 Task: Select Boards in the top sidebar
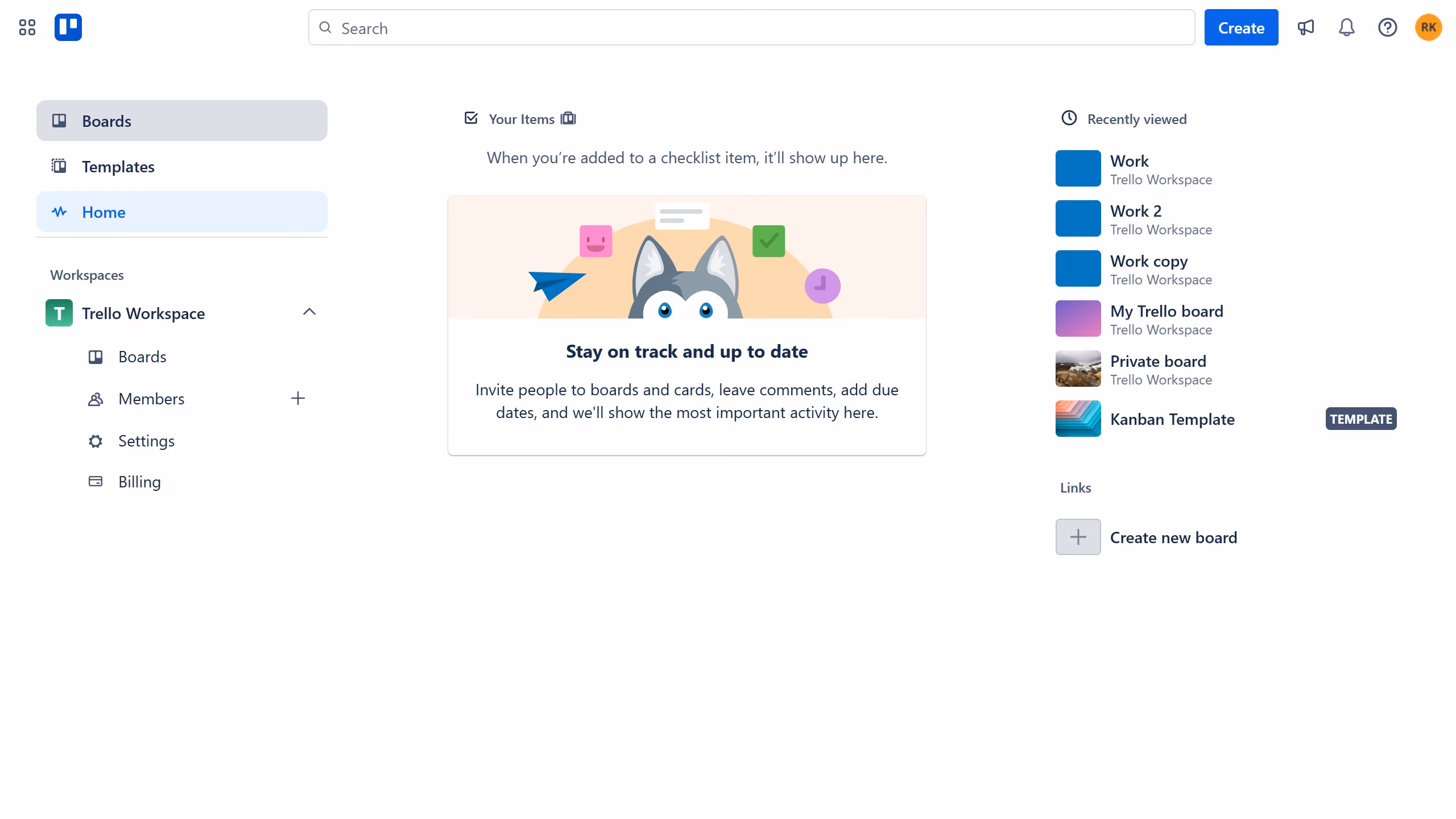click(x=182, y=121)
